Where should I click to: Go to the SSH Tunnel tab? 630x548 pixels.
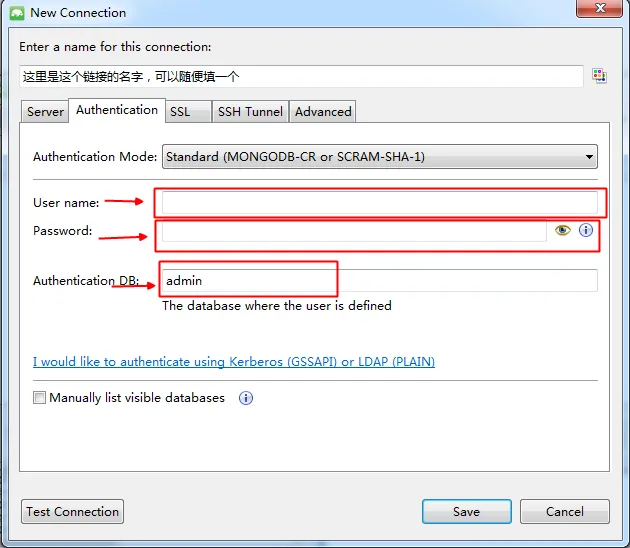(x=250, y=112)
